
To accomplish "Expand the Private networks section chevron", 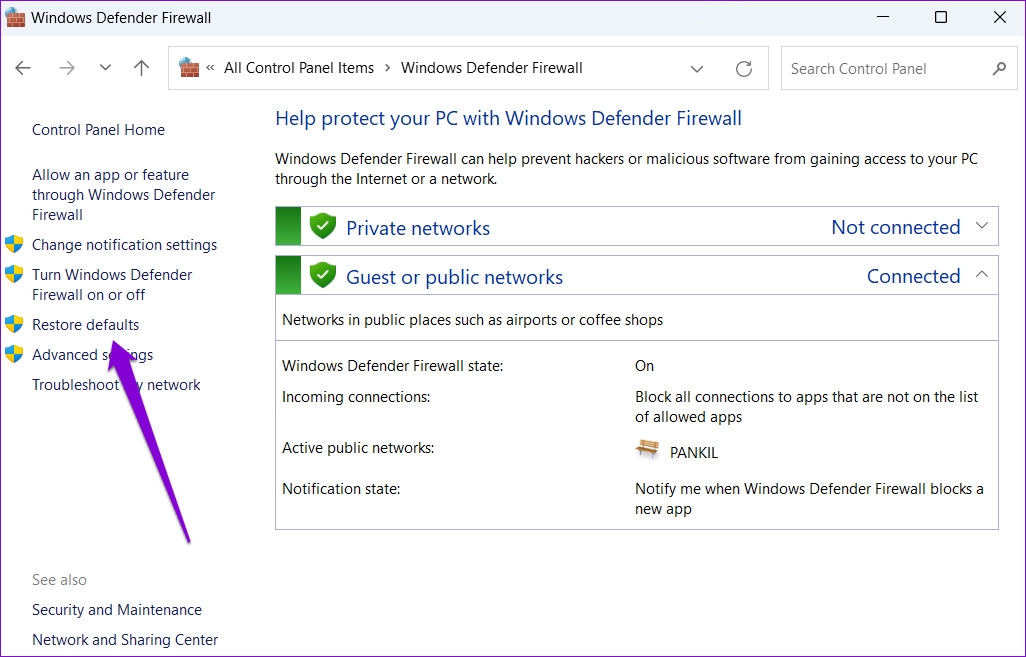I will 982,226.
